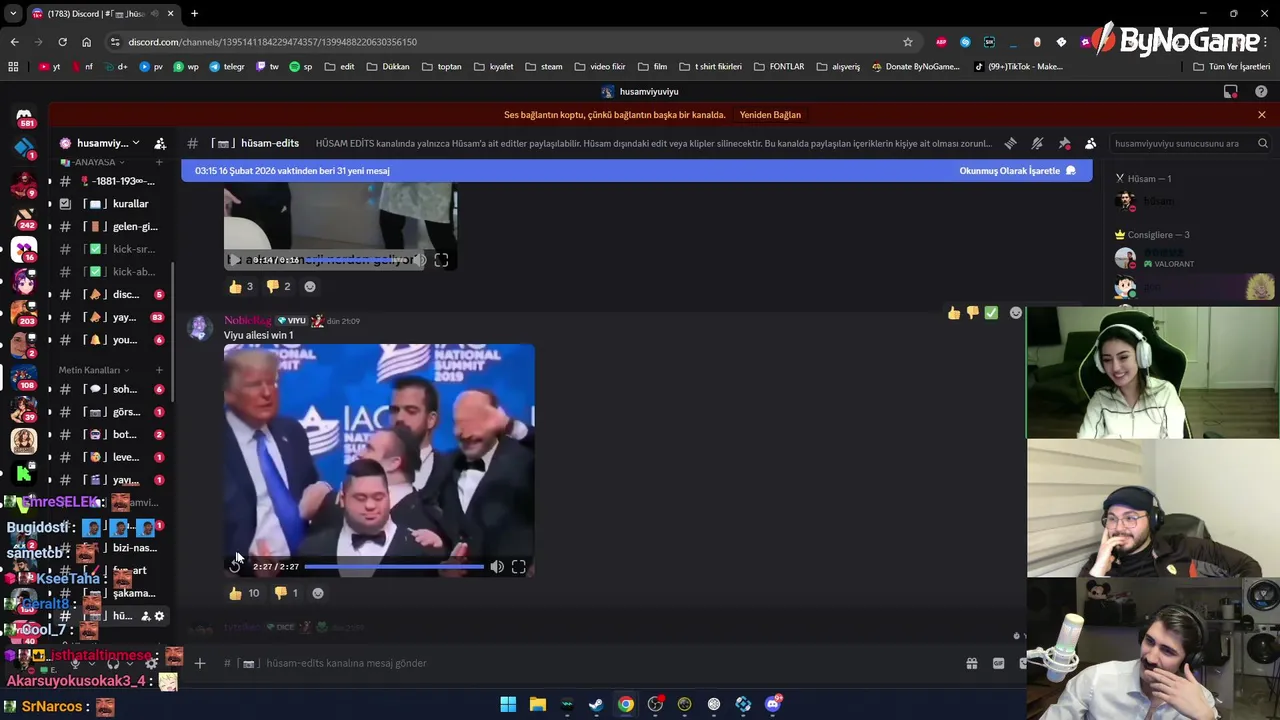The image size is (1280, 720).
Task: Open pinned messages icon
Action: tap(1064, 143)
